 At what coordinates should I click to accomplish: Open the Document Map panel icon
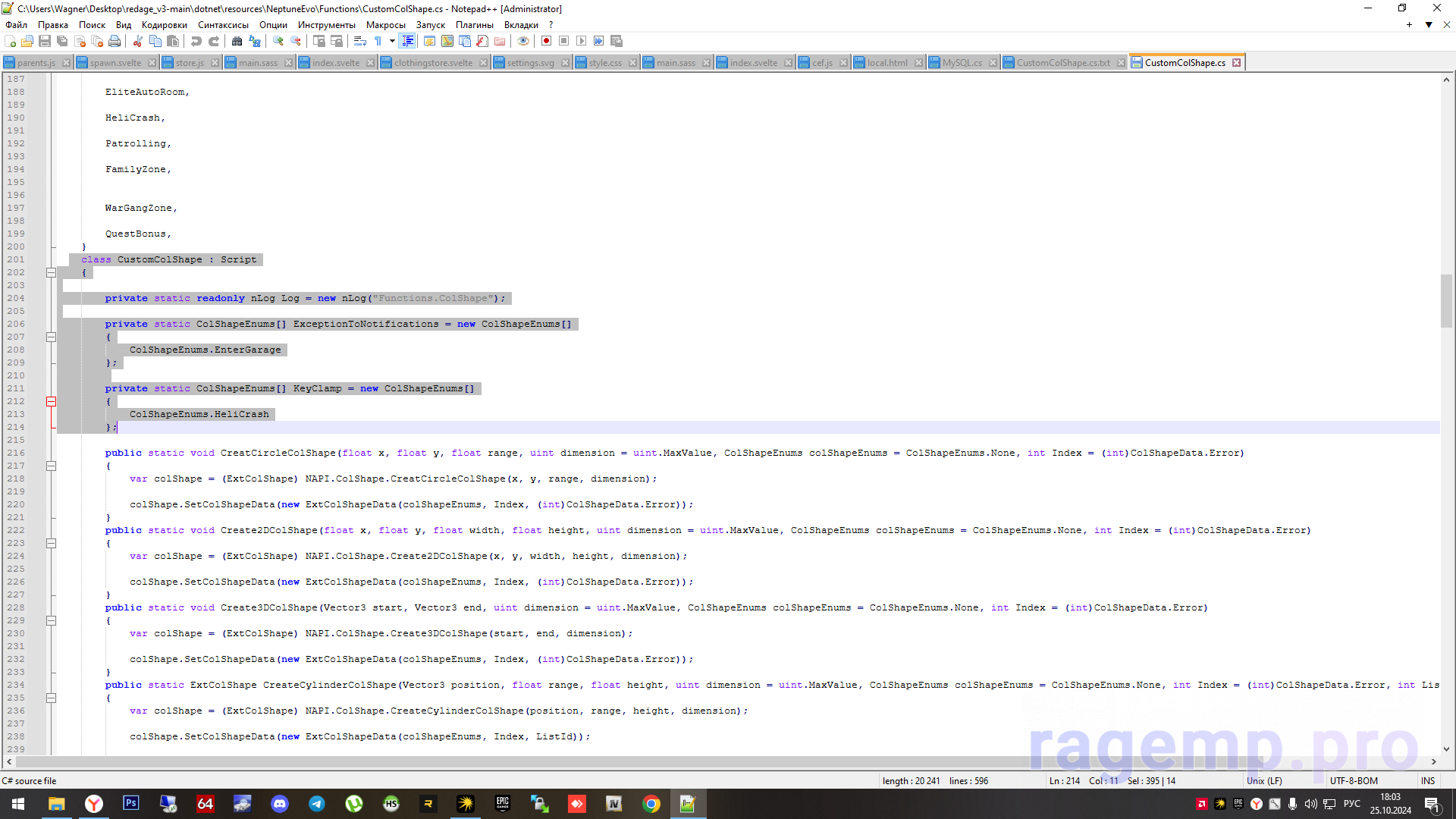(447, 41)
